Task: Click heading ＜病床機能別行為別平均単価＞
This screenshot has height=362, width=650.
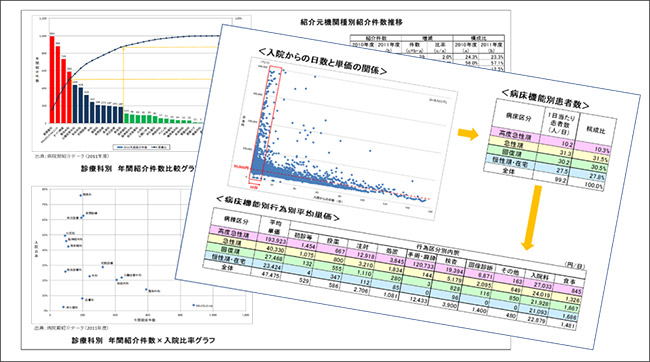Action: [x=277, y=209]
